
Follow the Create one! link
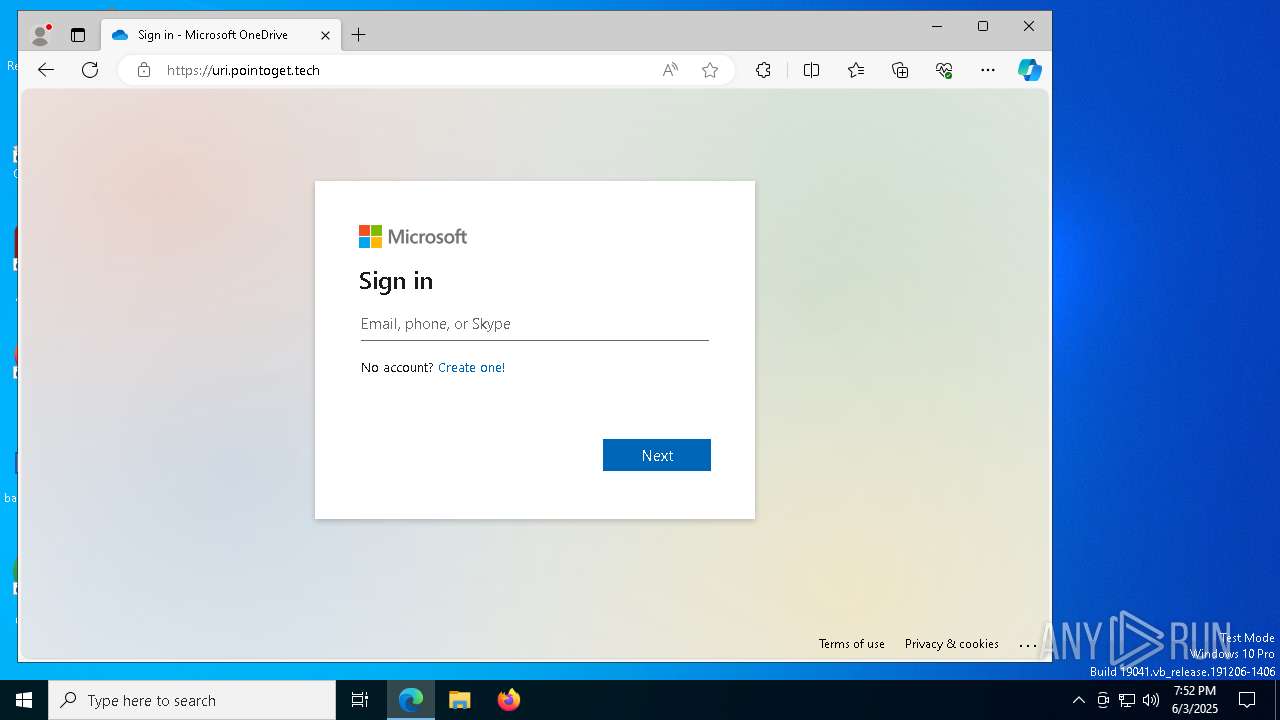(471, 367)
